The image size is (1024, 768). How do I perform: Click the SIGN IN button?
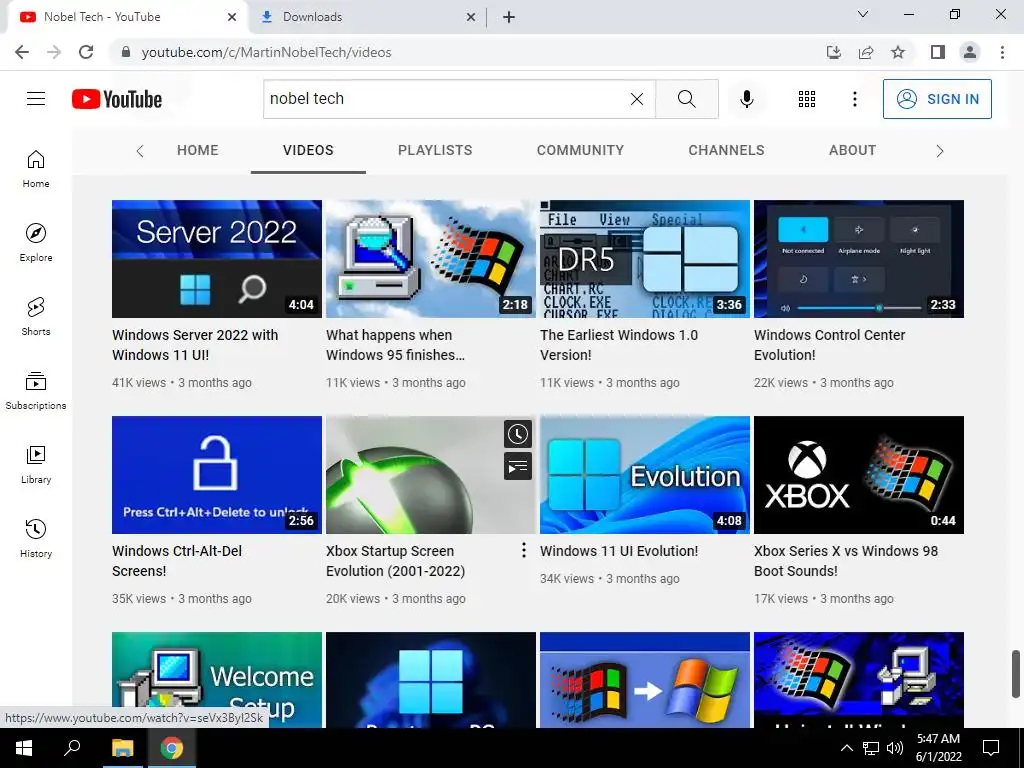[937, 99]
